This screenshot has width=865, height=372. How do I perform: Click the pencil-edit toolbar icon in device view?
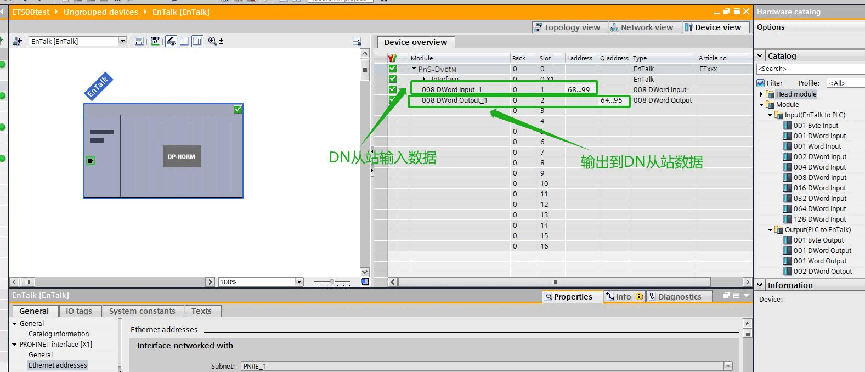pos(171,41)
